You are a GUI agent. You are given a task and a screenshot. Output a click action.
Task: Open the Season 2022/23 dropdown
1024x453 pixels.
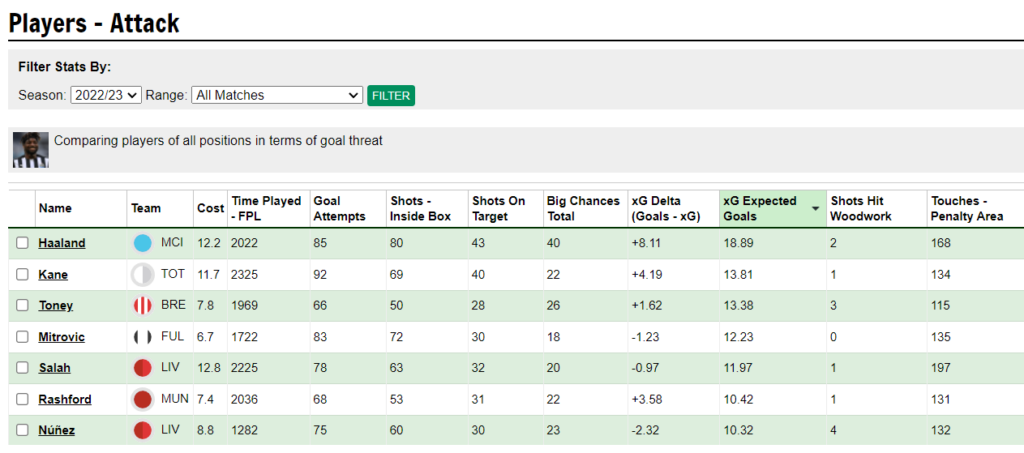(106, 95)
